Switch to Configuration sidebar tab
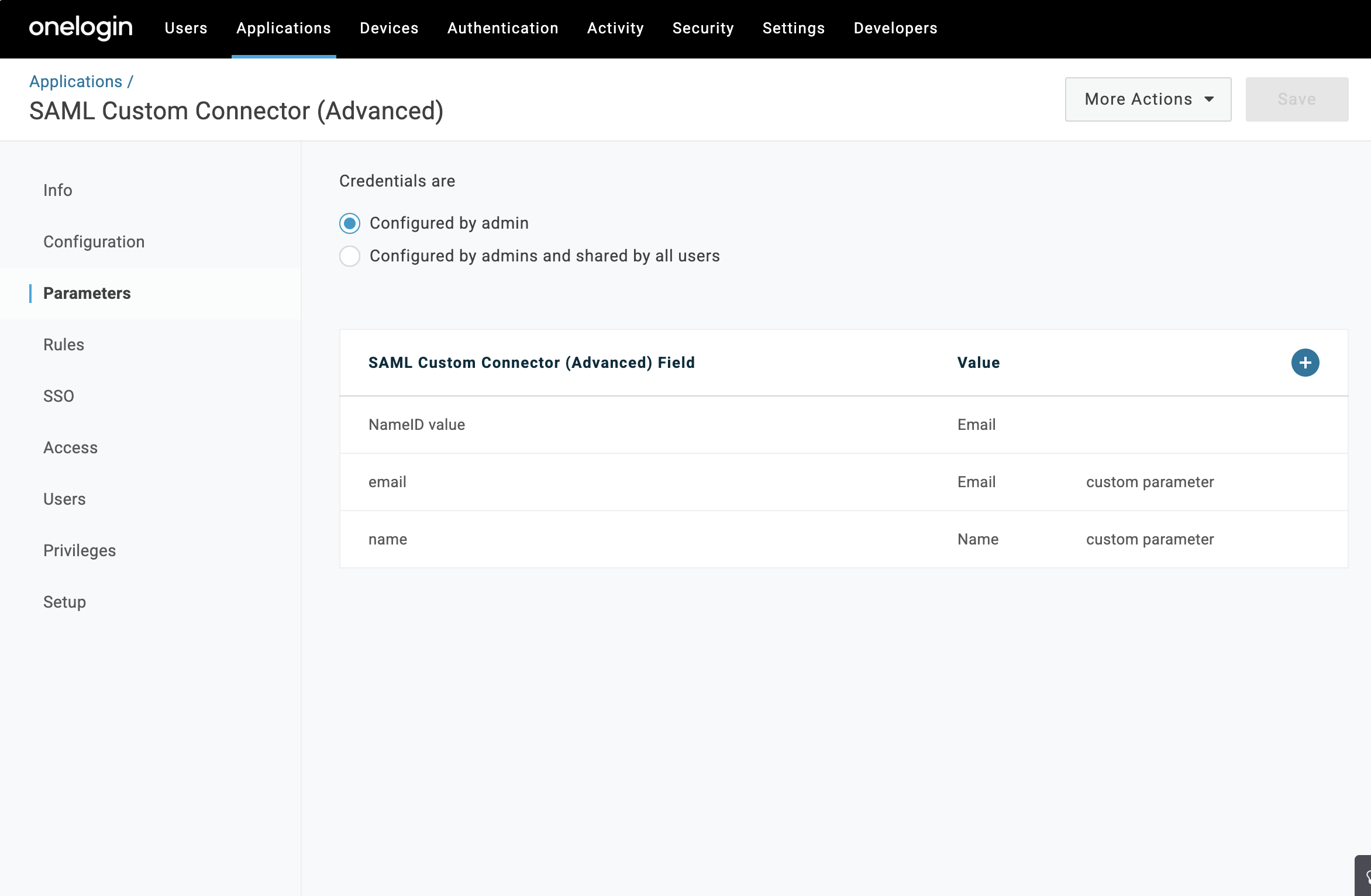Screen dimensions: 1371x896 (x=94, y=242)
